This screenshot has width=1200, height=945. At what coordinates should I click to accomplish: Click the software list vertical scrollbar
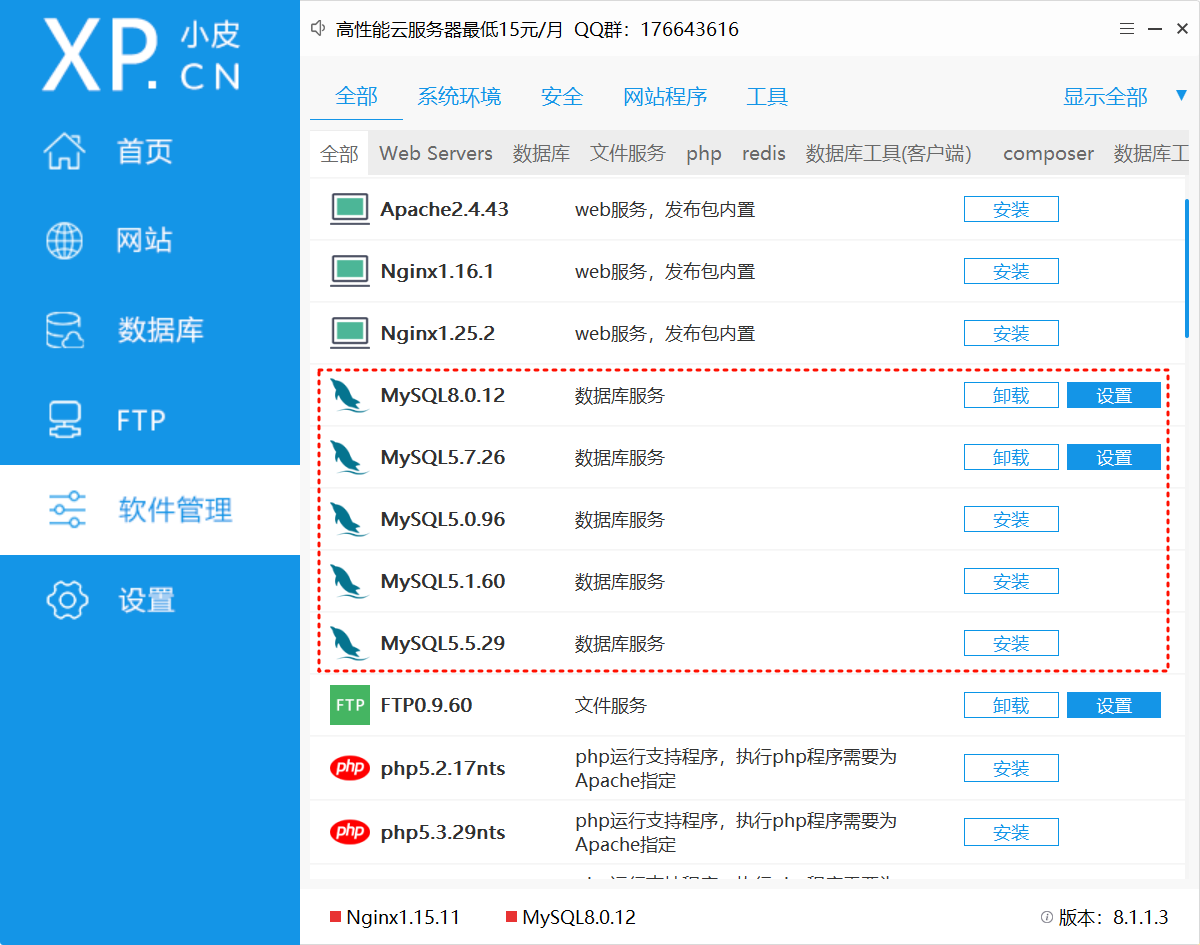pos(1187,269)
